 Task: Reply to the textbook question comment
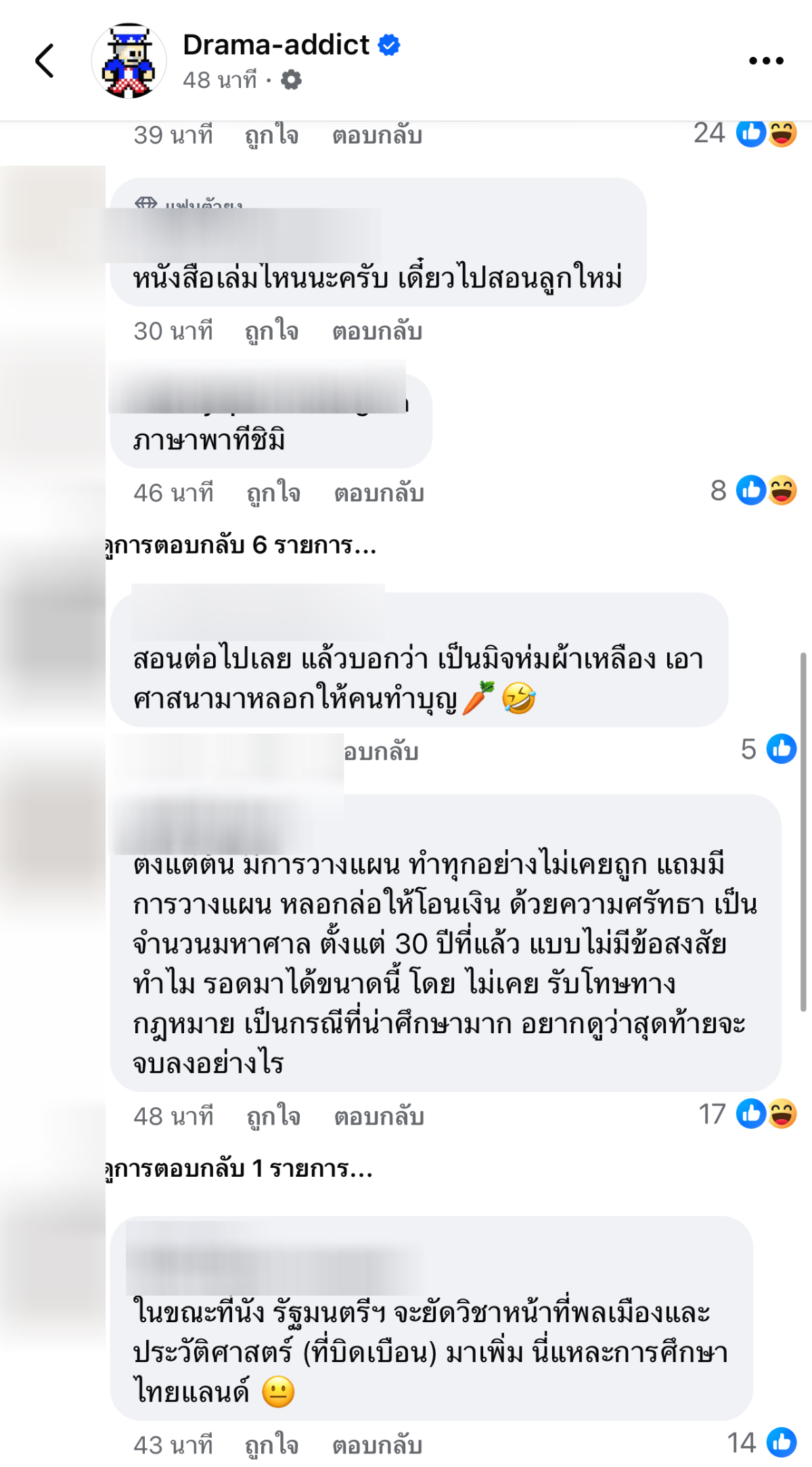tap(377, 332)
